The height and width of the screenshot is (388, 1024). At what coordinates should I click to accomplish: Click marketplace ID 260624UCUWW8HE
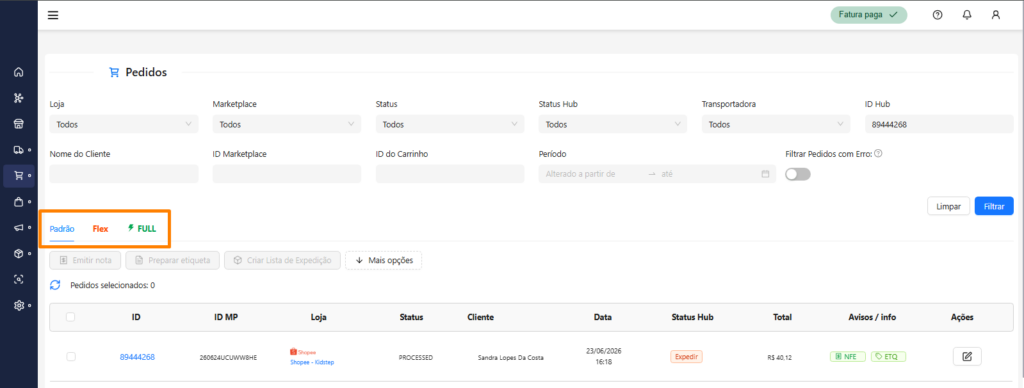pyautogui.click(x=228, y=357)
